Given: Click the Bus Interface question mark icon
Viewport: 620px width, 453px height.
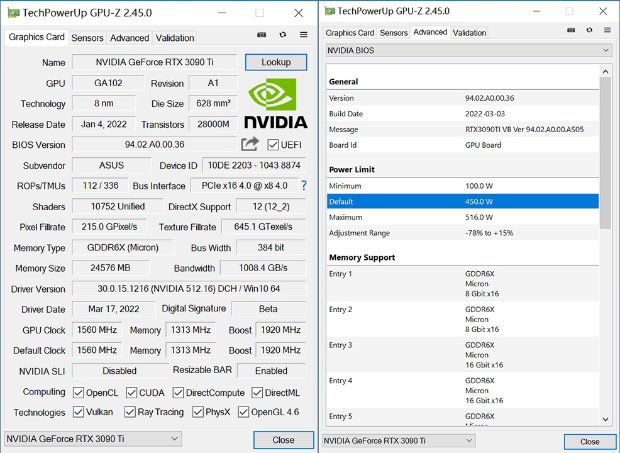Looking at the screenshot, I should pos(304,185).
